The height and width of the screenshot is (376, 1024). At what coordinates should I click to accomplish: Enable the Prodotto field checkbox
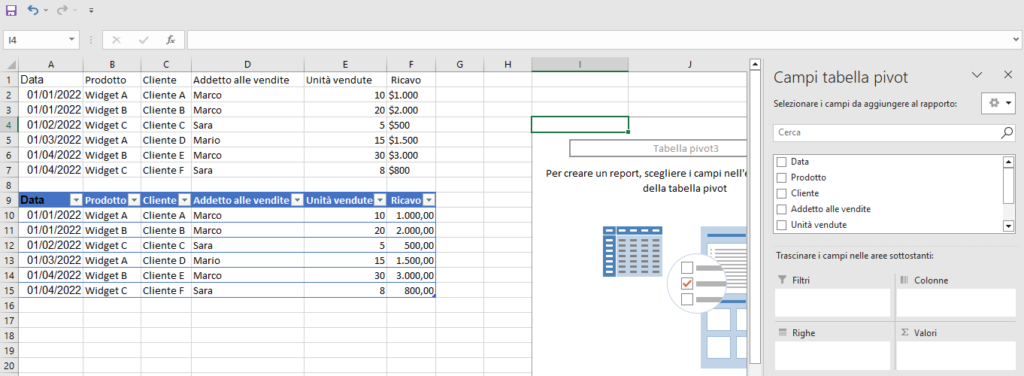[781, 178]
